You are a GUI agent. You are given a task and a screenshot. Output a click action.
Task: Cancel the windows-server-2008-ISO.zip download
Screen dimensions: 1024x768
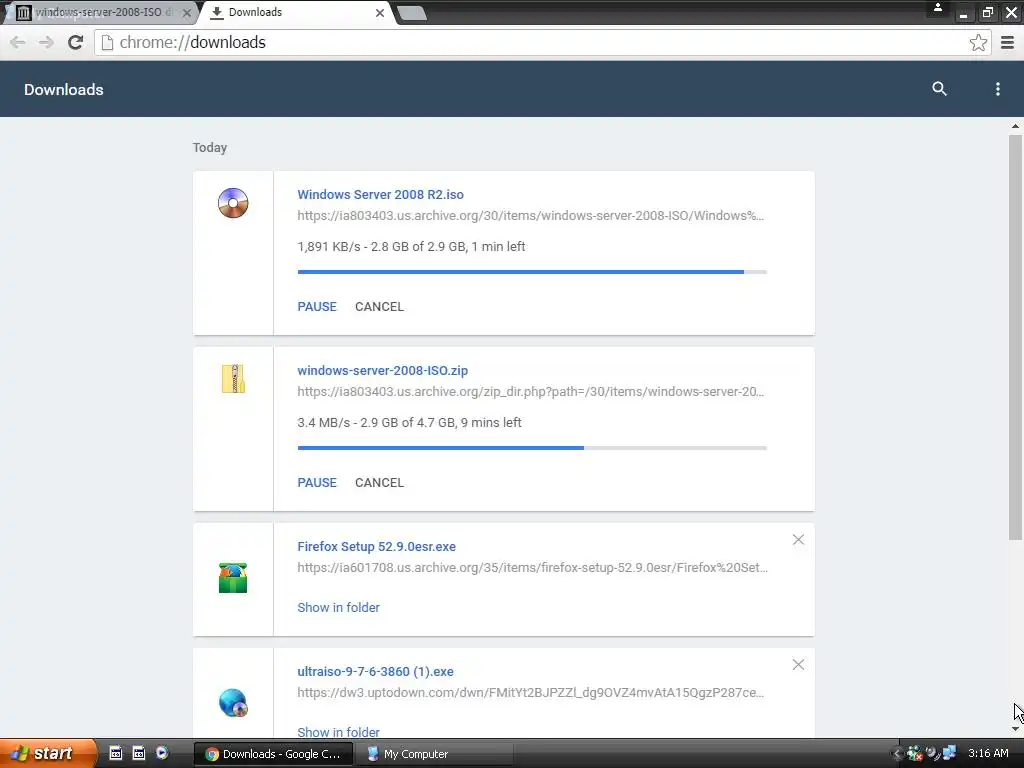[379, 483]
